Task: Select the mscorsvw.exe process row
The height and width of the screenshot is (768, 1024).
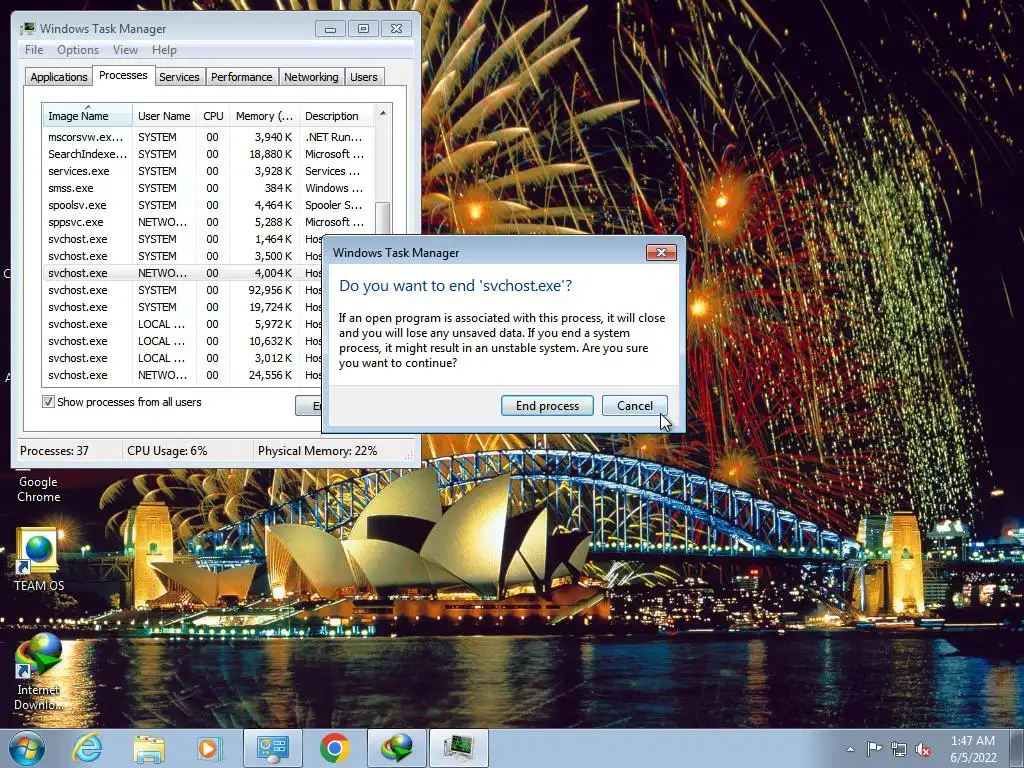Action: pyautogui.click(x=208, y=137)
